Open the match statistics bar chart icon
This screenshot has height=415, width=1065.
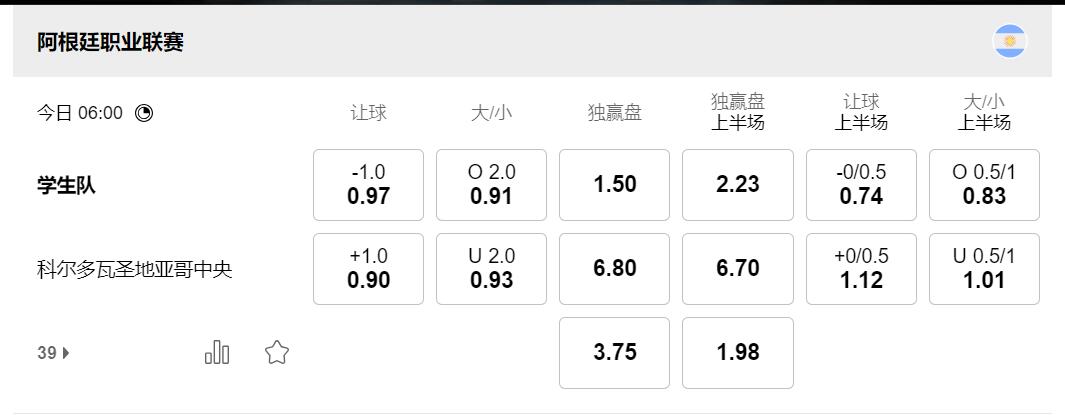tap(217, 352)
